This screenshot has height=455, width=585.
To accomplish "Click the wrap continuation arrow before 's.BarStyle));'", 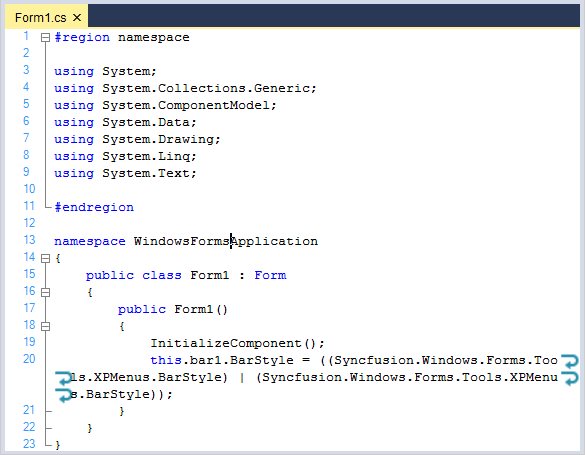I will [63, 395].
